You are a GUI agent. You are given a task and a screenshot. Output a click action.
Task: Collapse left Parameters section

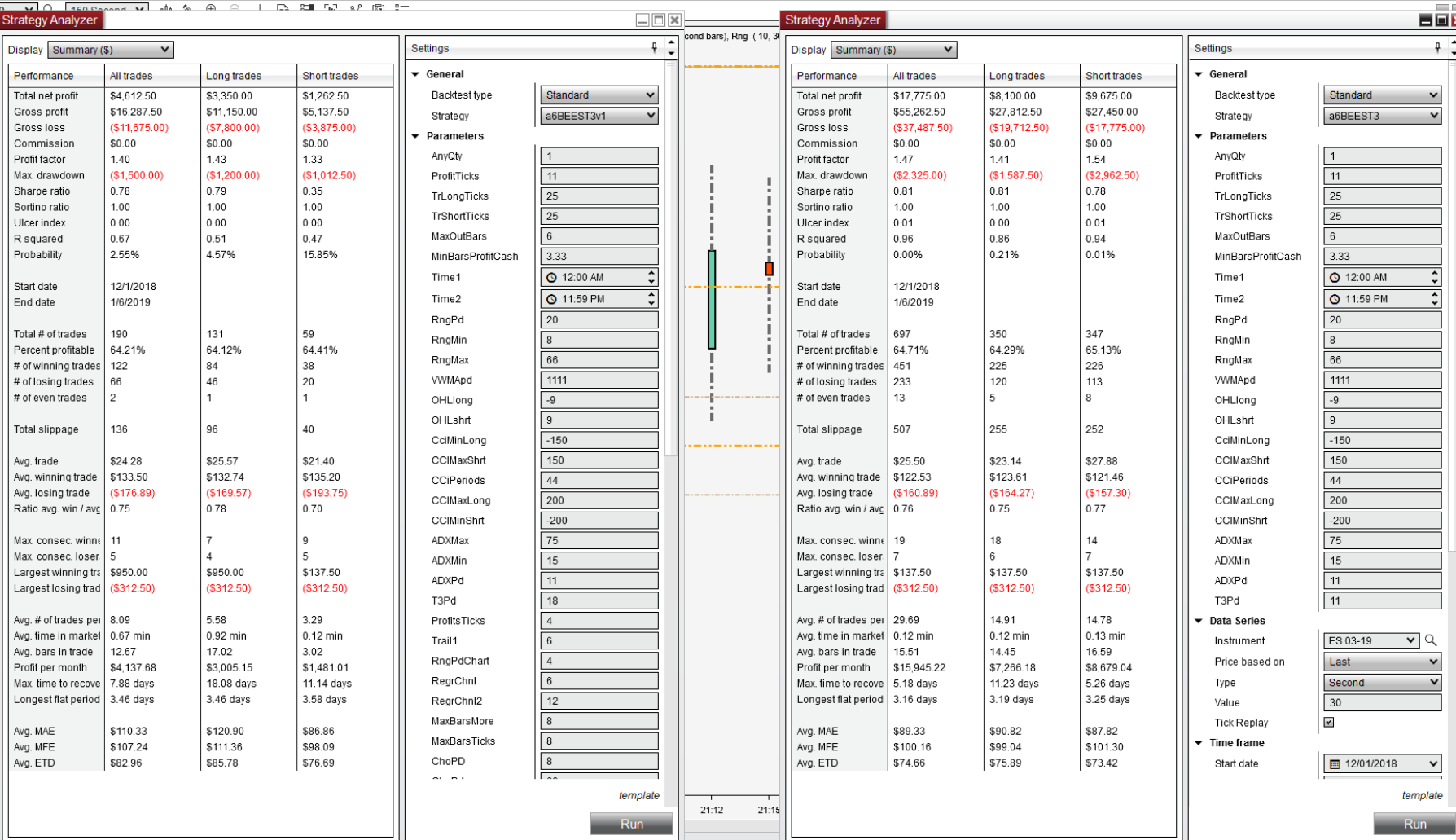(415, 136)
